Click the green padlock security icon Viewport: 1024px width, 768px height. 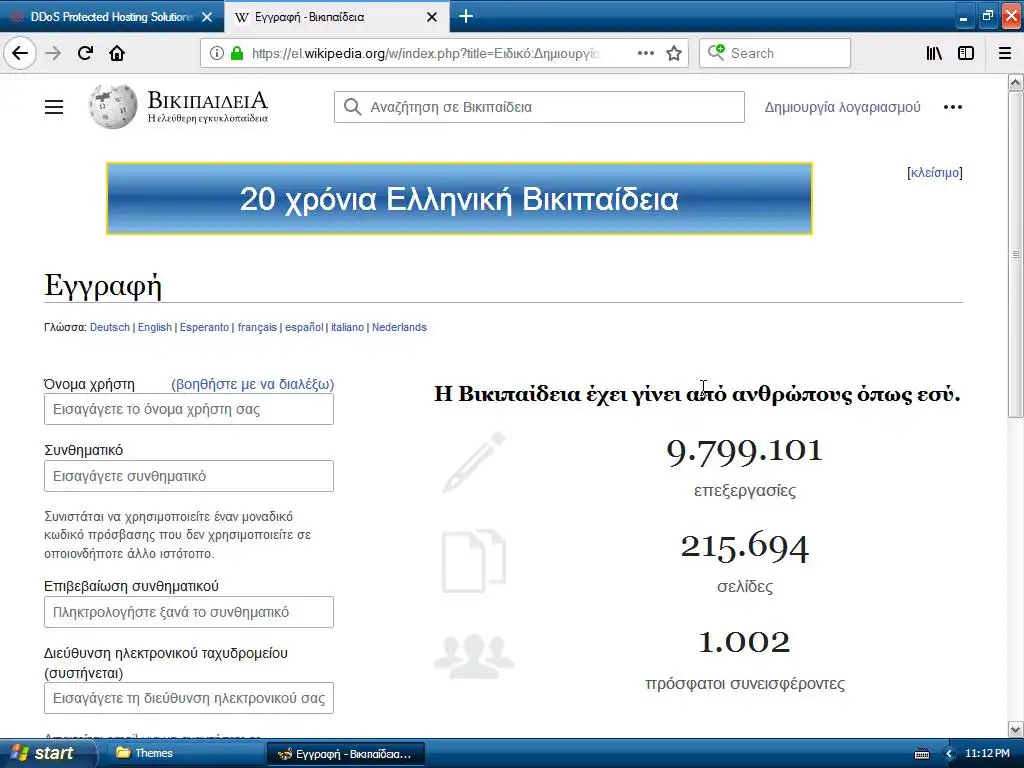237,54
